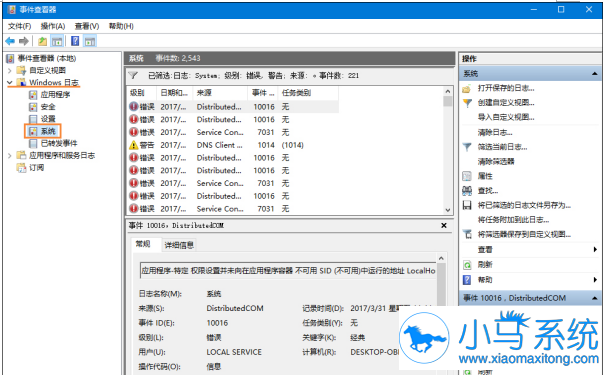Expand the 帮助 submenu arrow in actions

(x=595, y=280)
